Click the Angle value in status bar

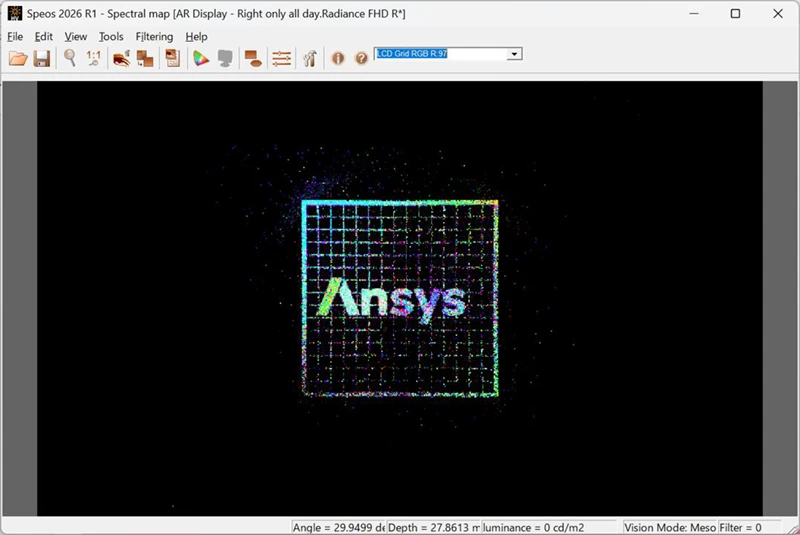(x=338, y=527)
